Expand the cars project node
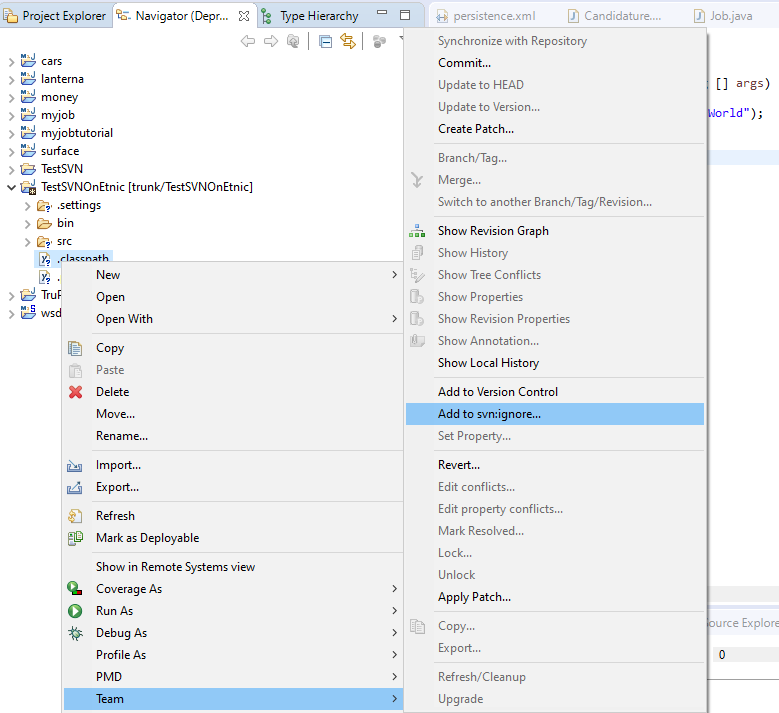Screen dimensions: 779x713 [11, 61]
